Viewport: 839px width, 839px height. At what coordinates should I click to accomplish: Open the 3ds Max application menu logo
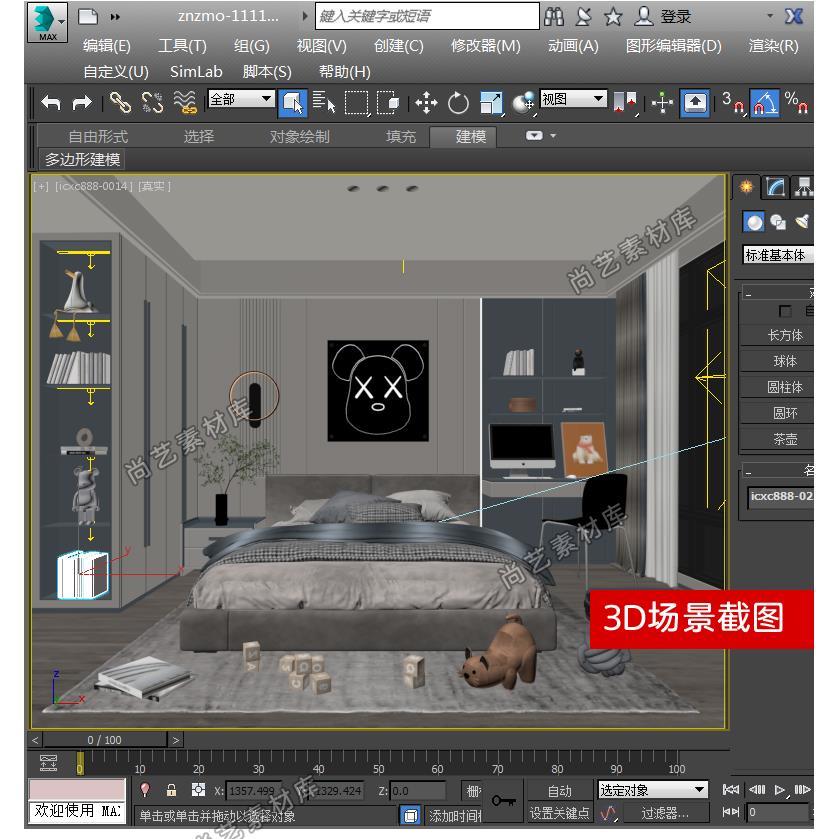point(47,22)
